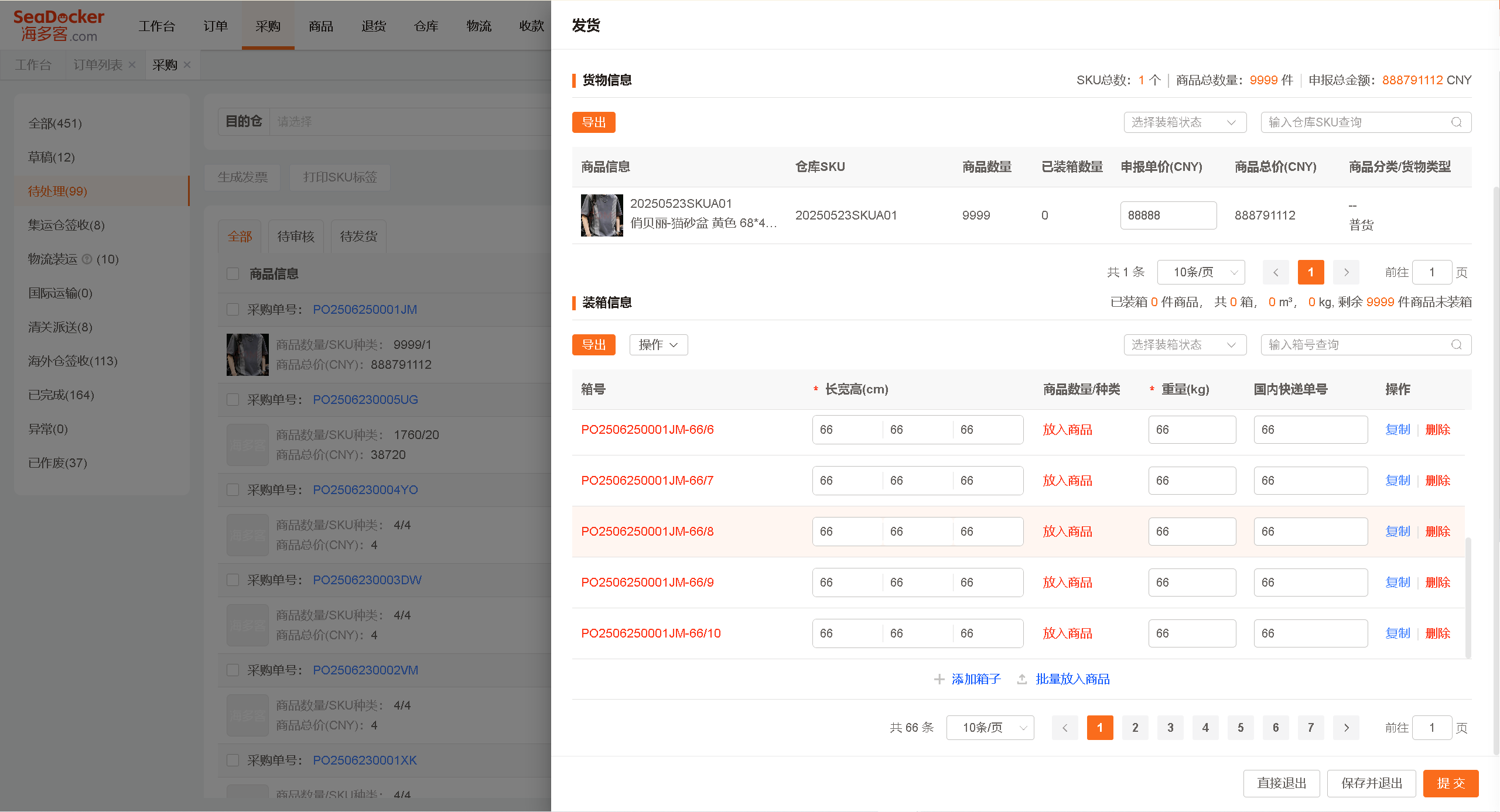1500x812 pixels.
Task: Click the plus icon beside 添加箱子
Action: tap(939, 679)
